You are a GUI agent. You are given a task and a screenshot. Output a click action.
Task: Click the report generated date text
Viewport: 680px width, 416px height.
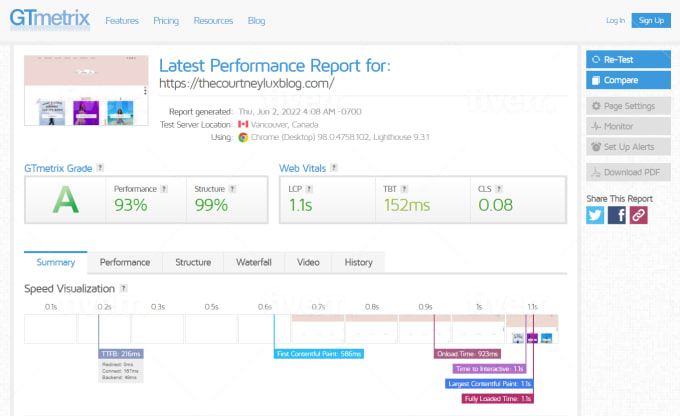click(300, 111)
